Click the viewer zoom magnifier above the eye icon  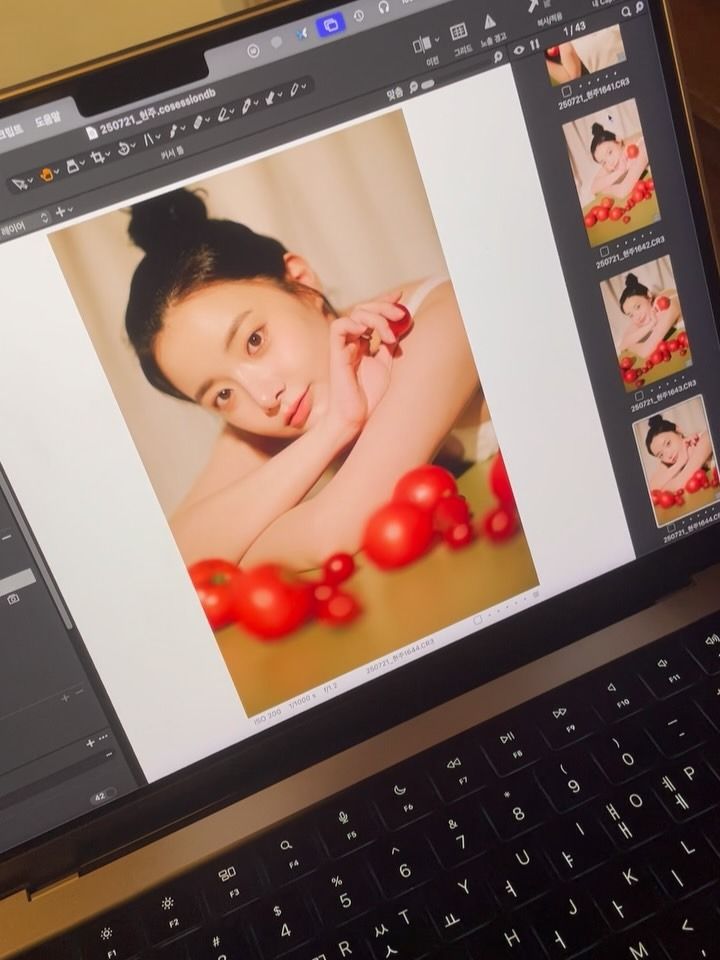click(498, 56)
